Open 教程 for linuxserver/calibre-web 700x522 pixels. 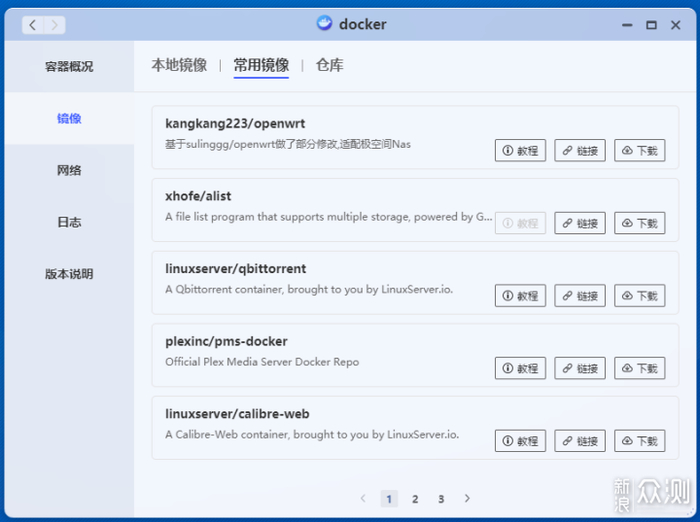pos(520,441)
